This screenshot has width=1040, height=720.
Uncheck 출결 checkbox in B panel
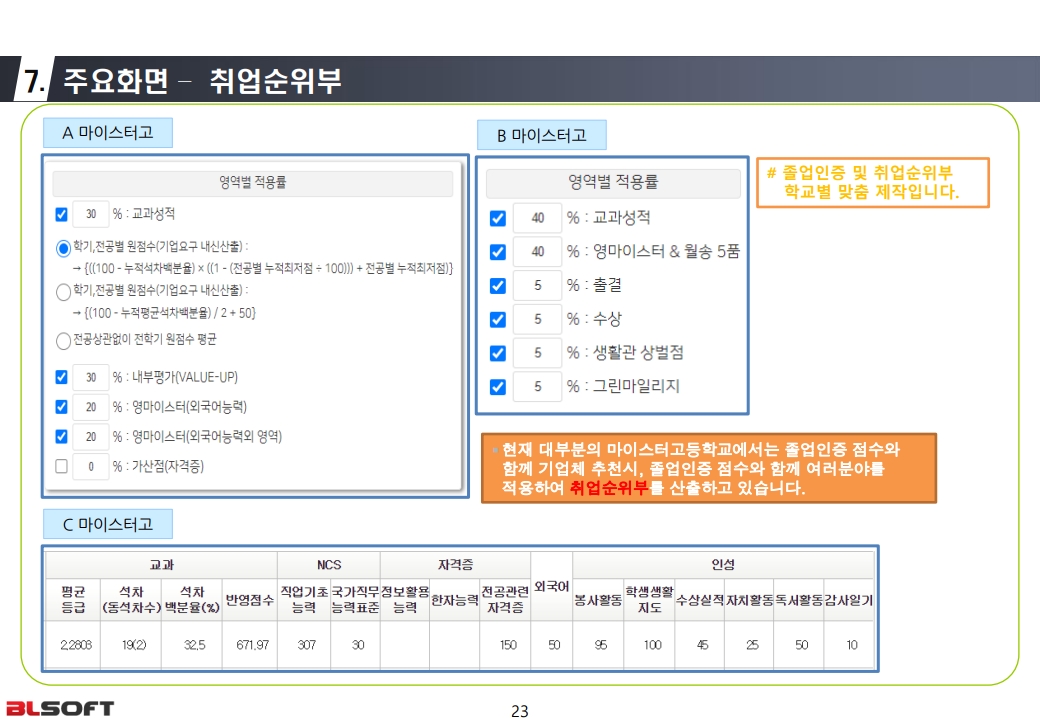[497, 286]
